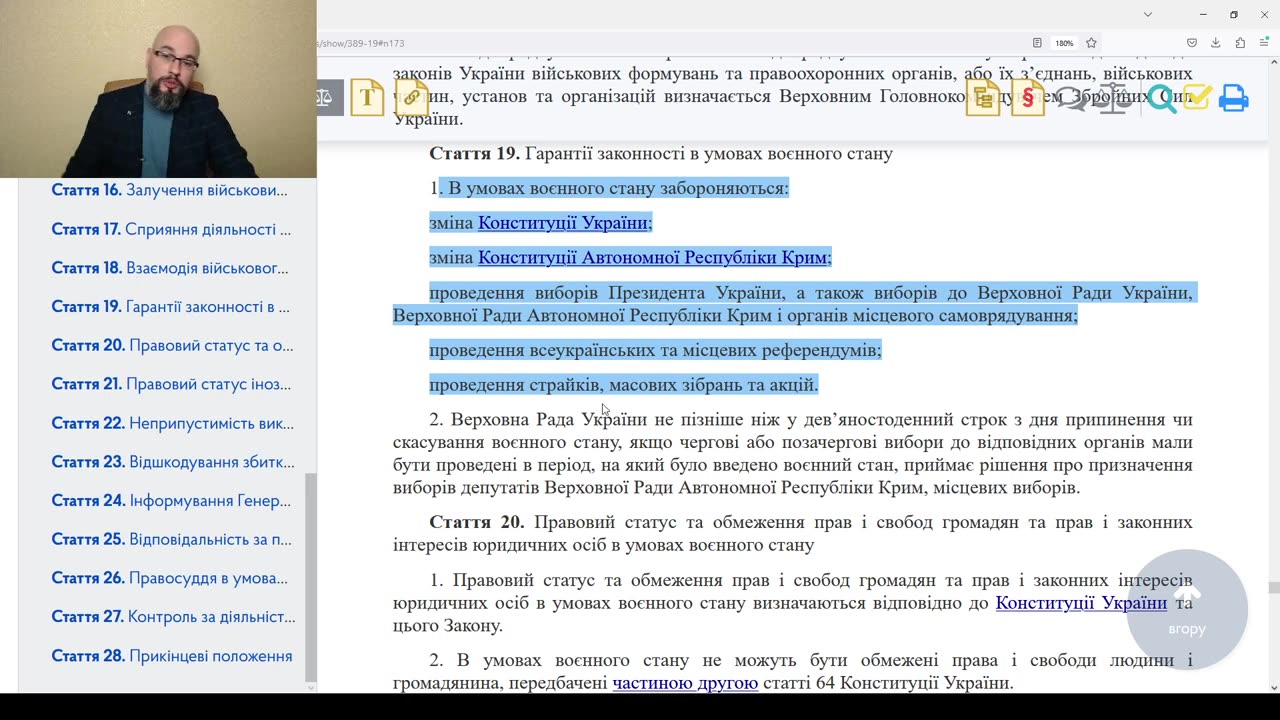Viewport: 1280px width, 720px height.
Task: Go to Стаття 16 in the sidebar
Action: (x=169, y=190)
